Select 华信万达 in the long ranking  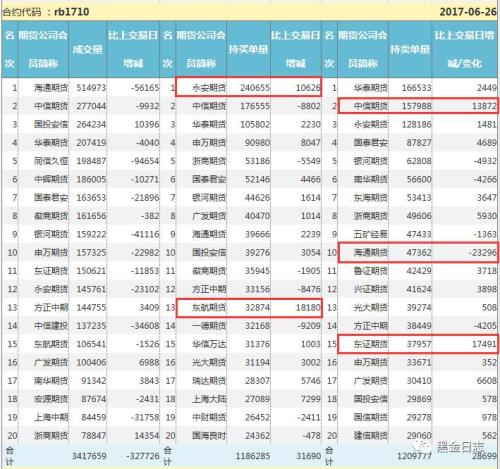click(x=209, y=344)
